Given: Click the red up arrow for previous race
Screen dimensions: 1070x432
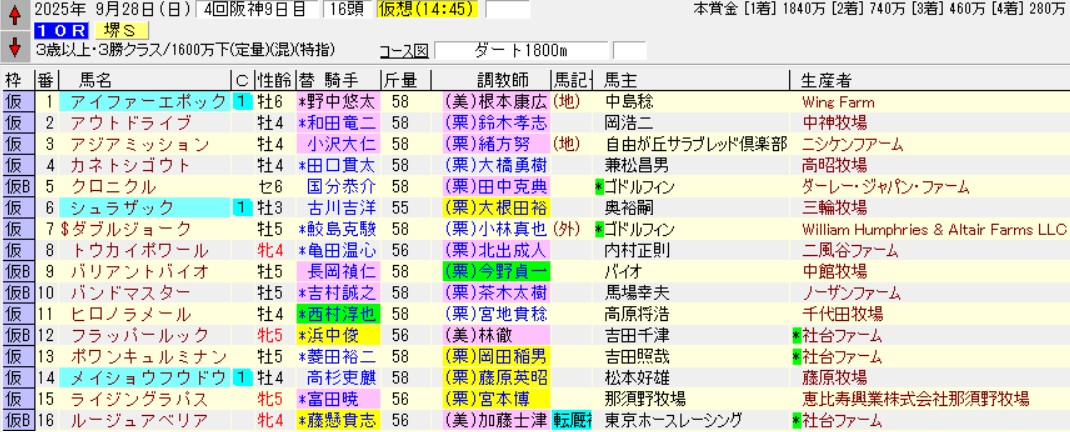Looking at the screenshot, I should click(x=15, y=16).
